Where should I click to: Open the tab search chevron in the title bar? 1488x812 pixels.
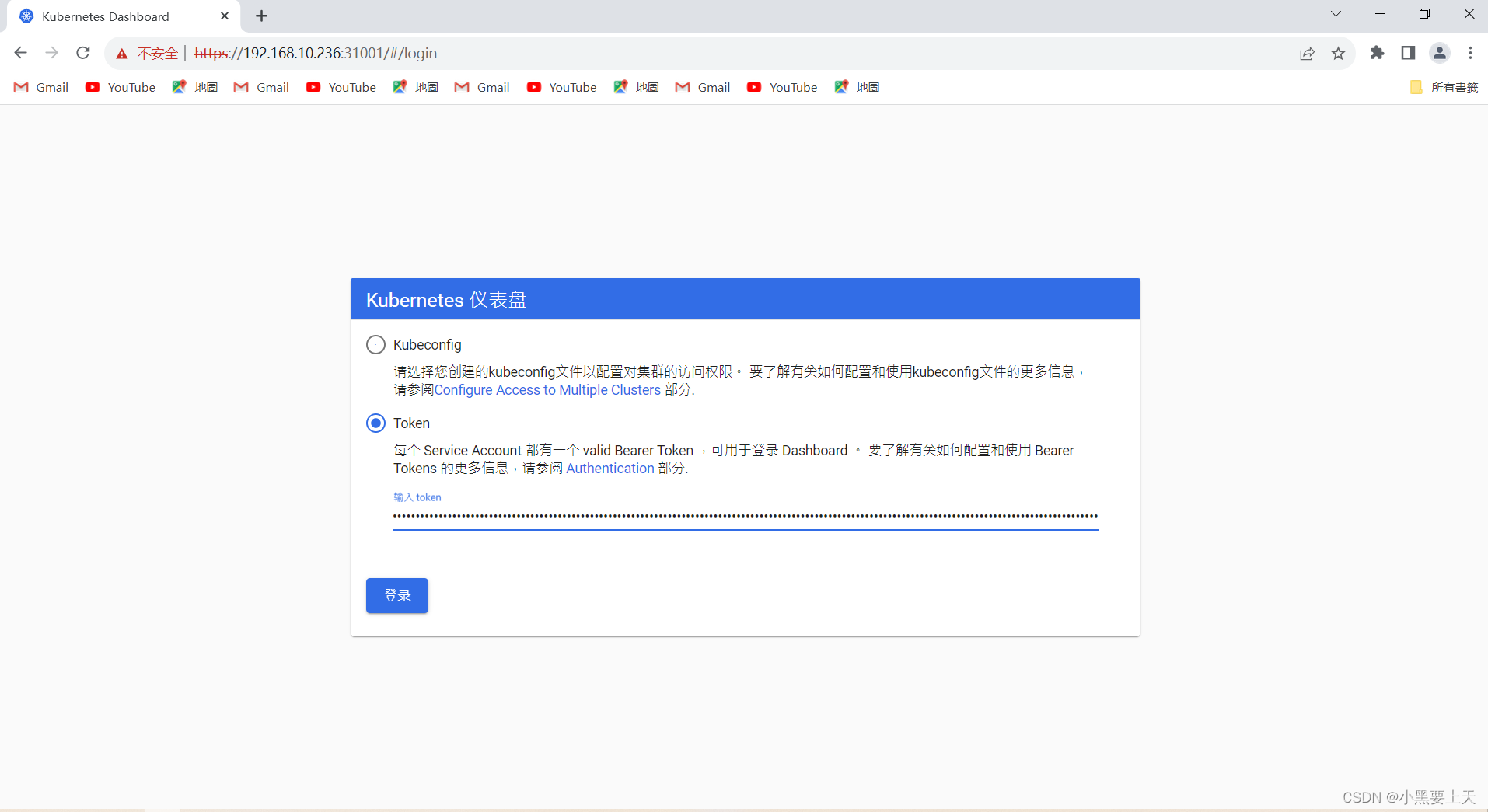pos(1336,13)
